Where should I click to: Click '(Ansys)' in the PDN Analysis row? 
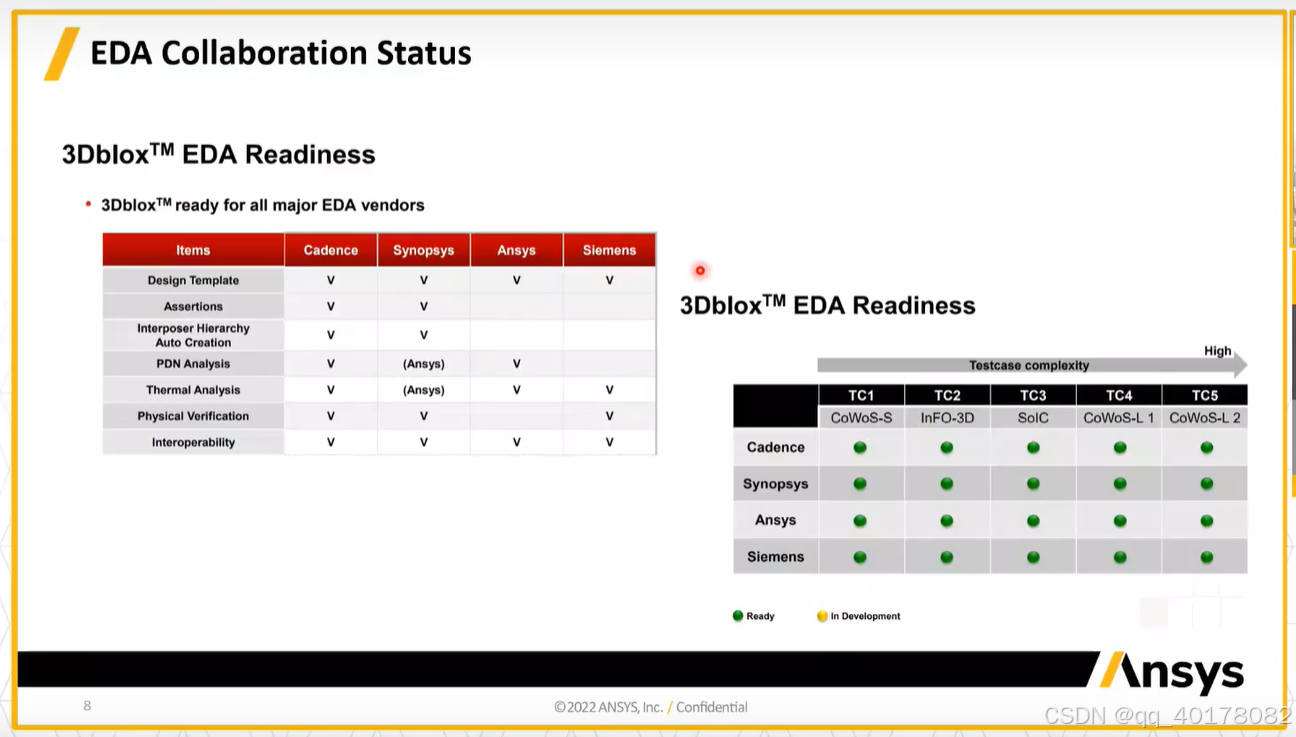(424, 364)
